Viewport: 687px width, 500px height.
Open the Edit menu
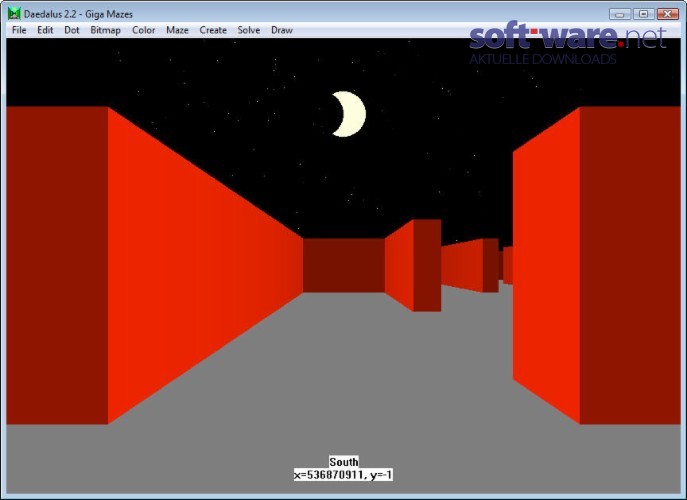45,30
